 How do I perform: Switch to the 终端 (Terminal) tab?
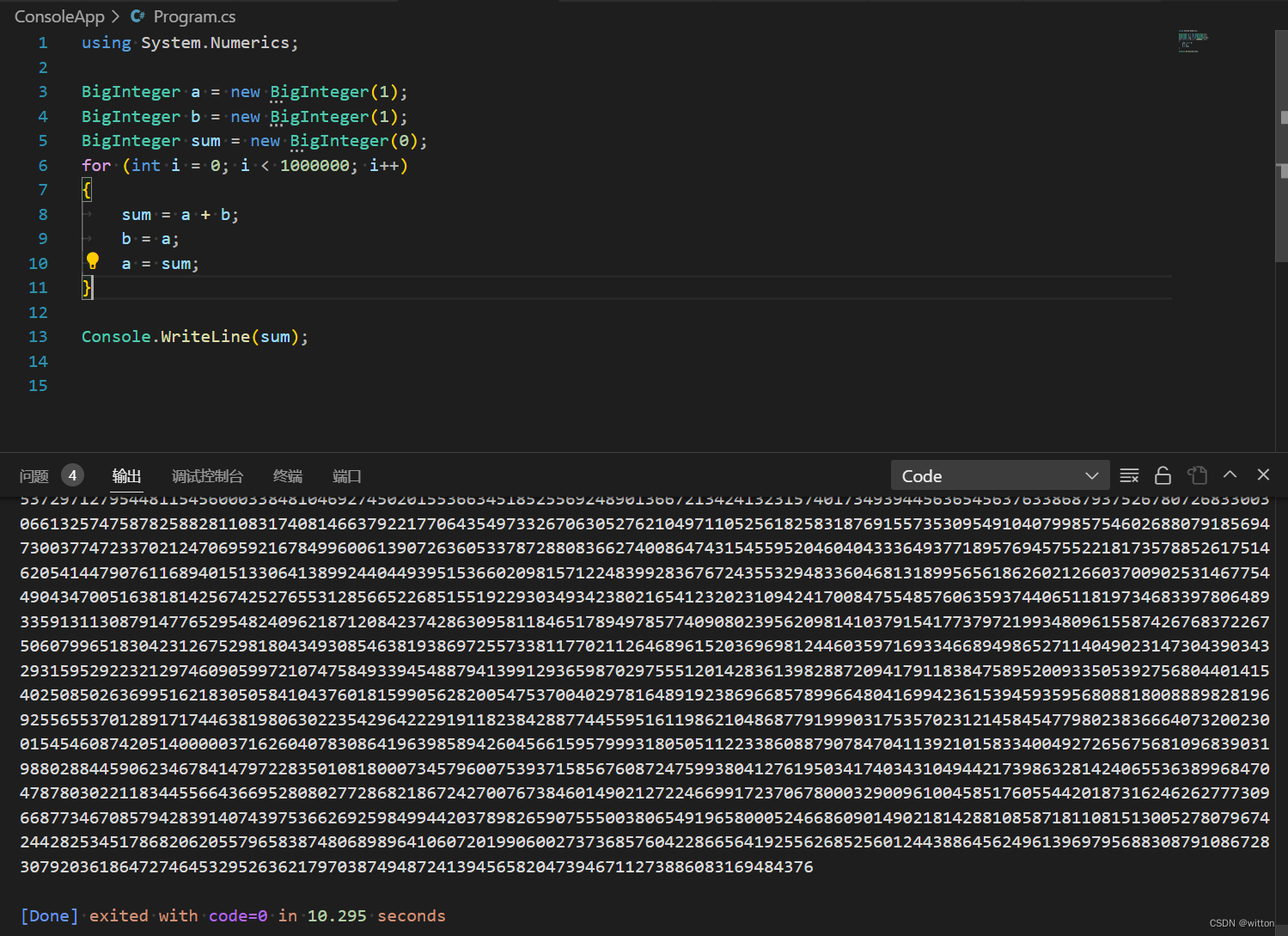[288, 476]
